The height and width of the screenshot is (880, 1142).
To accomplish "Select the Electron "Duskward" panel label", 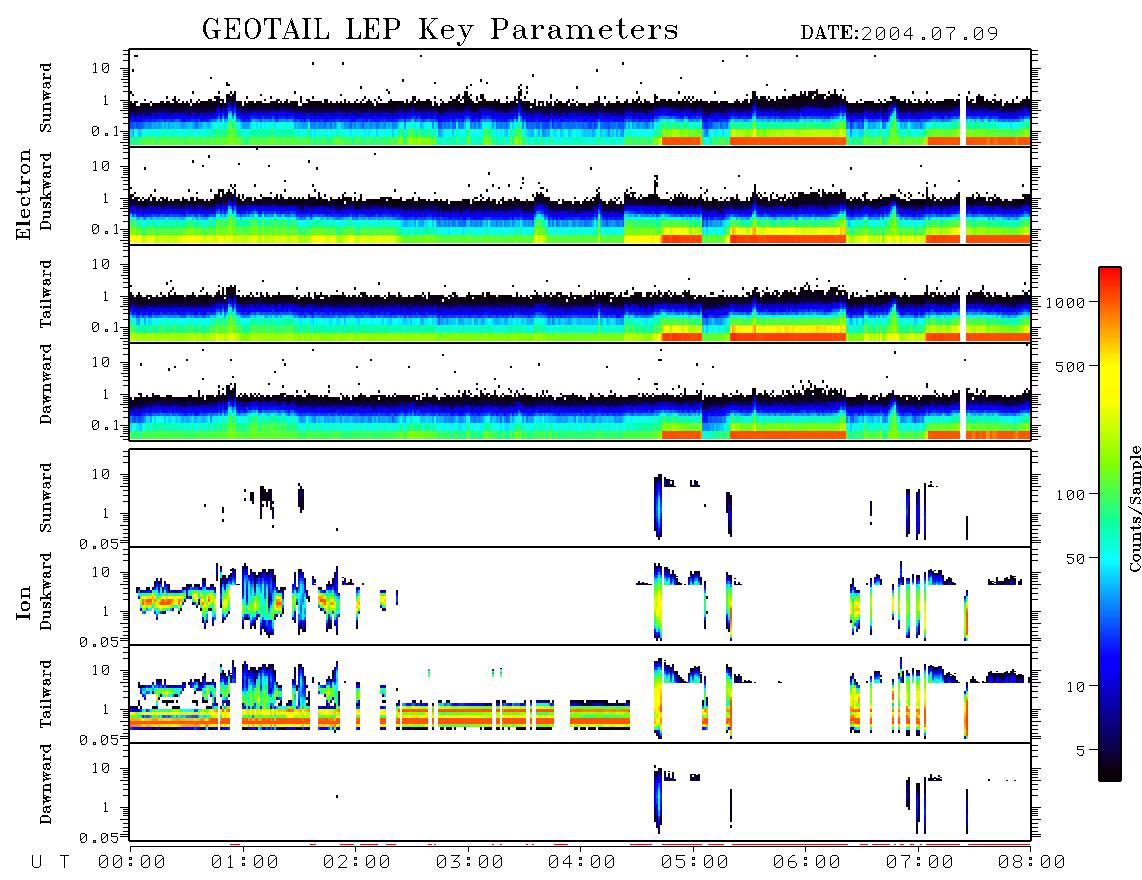I will [46, 191].
